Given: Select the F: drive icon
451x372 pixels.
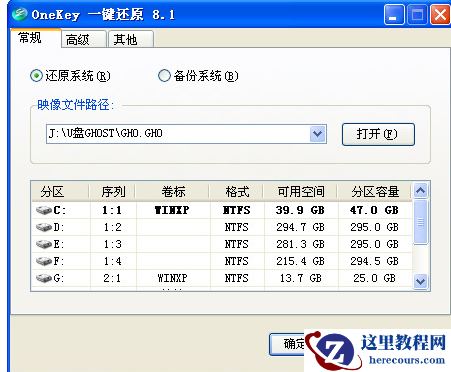Looking at the screenshot, I should [x=44, y=261].
